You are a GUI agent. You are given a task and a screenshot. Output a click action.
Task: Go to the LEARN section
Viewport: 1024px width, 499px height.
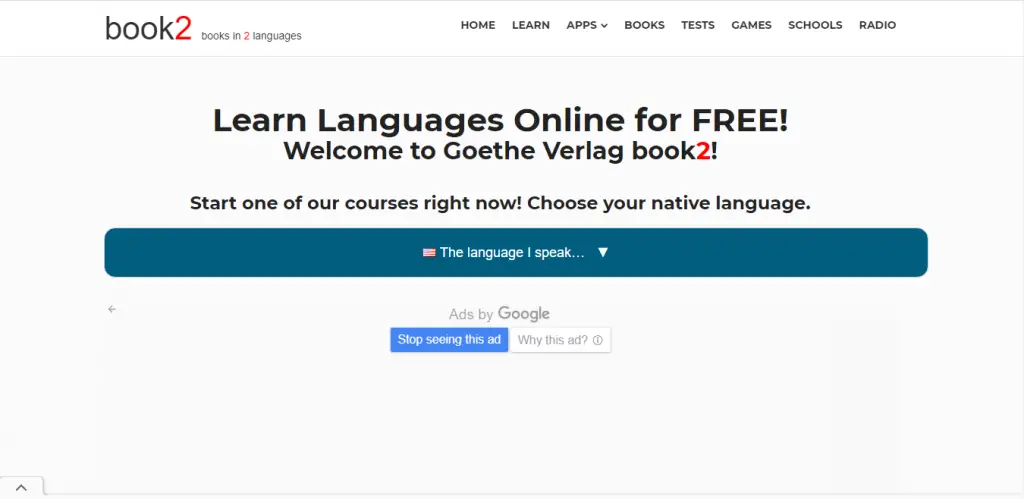point(531,25)
